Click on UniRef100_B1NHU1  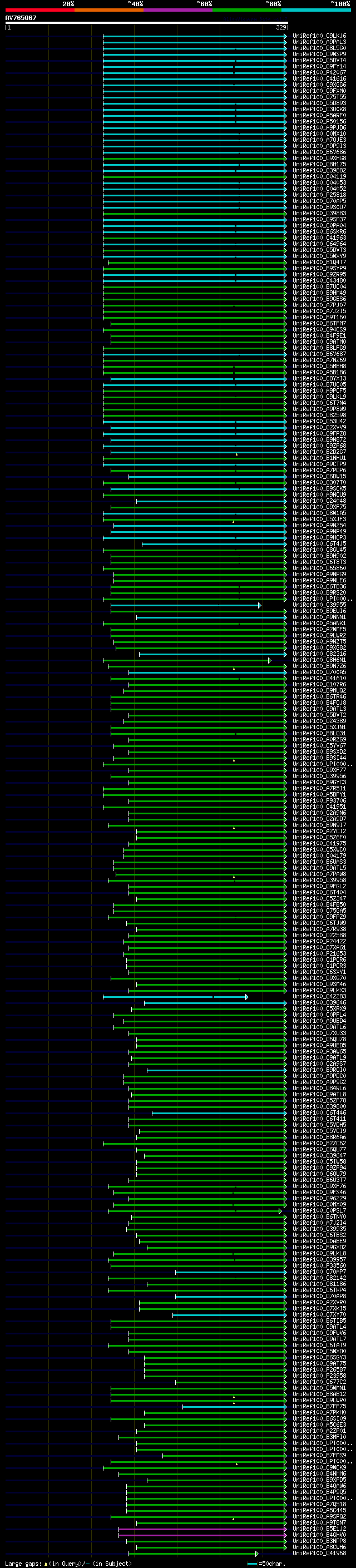[319, 458]
